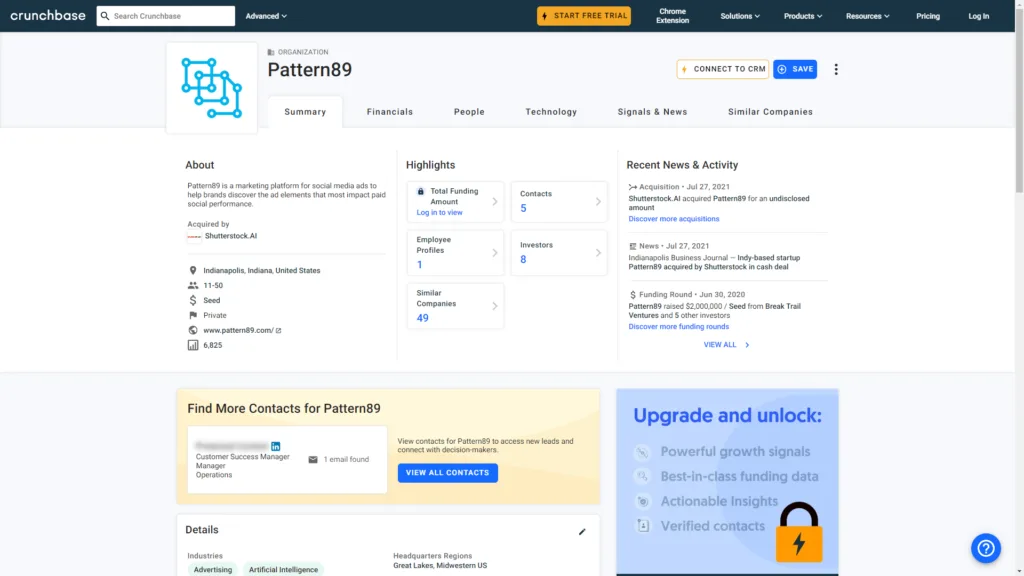
Task: Click Log in to view link
Action: [440, 213]
